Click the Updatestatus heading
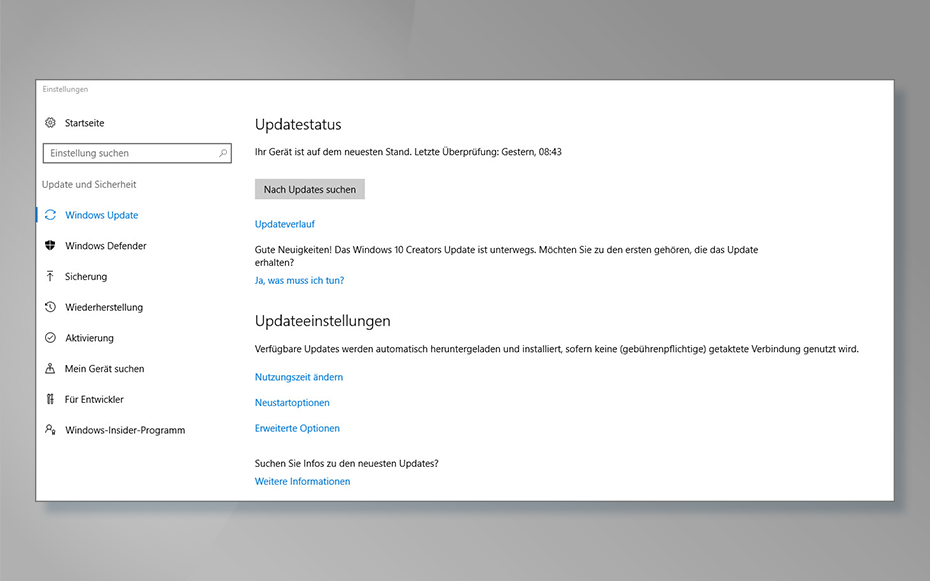930x581 pixels. click(298, 124)
